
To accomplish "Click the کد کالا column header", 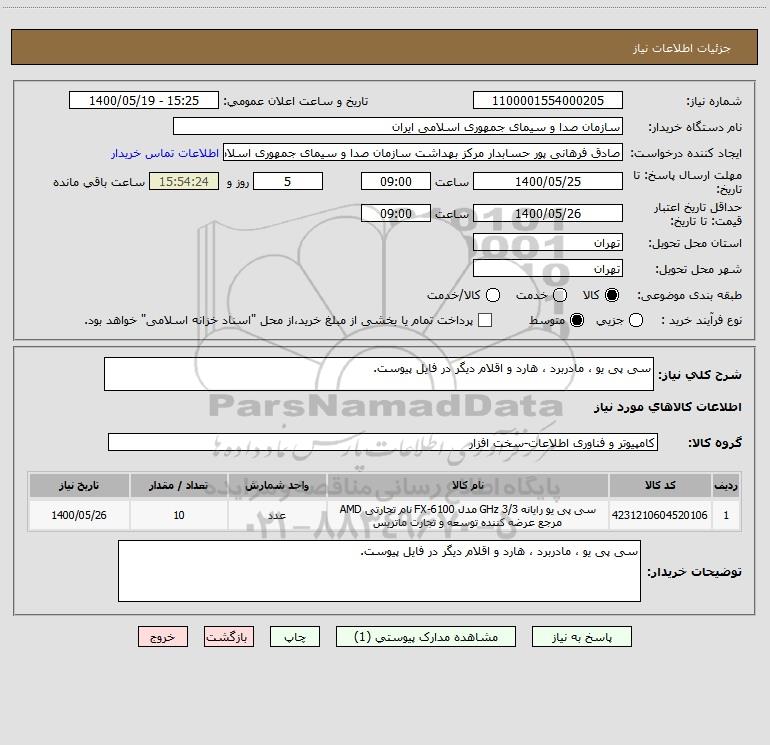I will click(660, 485).
